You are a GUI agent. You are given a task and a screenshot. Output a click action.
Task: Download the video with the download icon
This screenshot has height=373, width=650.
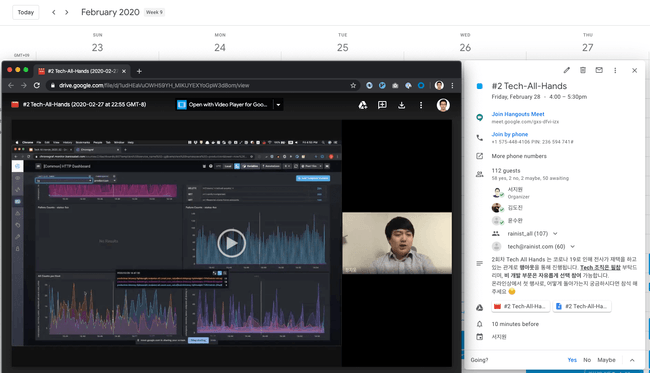[x=401, y=105]
